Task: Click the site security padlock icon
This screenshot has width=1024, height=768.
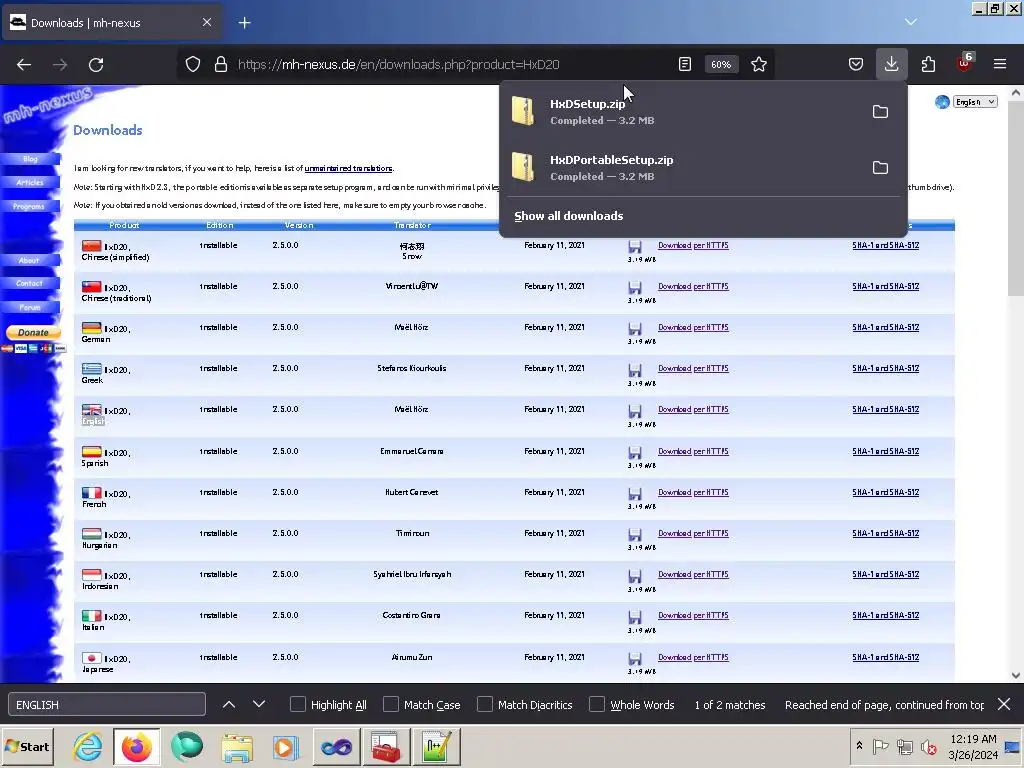Action: click(x=221, y=65)
